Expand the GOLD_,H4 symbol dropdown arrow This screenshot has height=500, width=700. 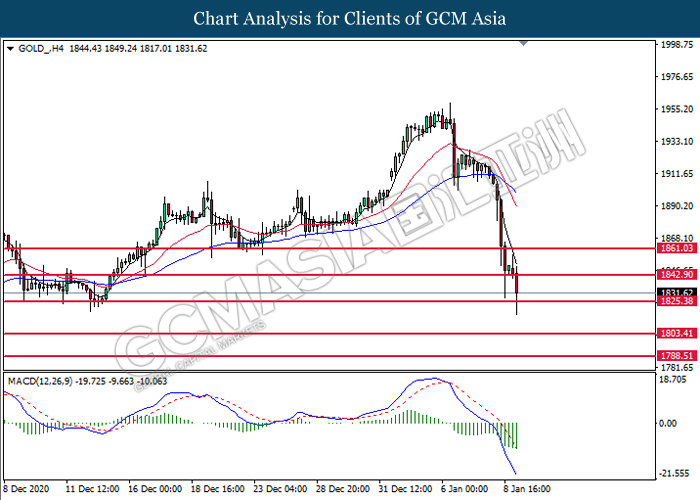click(10, 49)
